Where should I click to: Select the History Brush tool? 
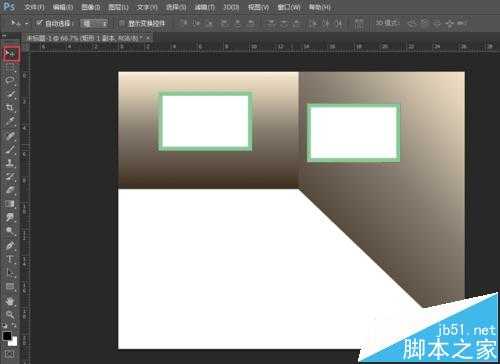click(10, 177)
